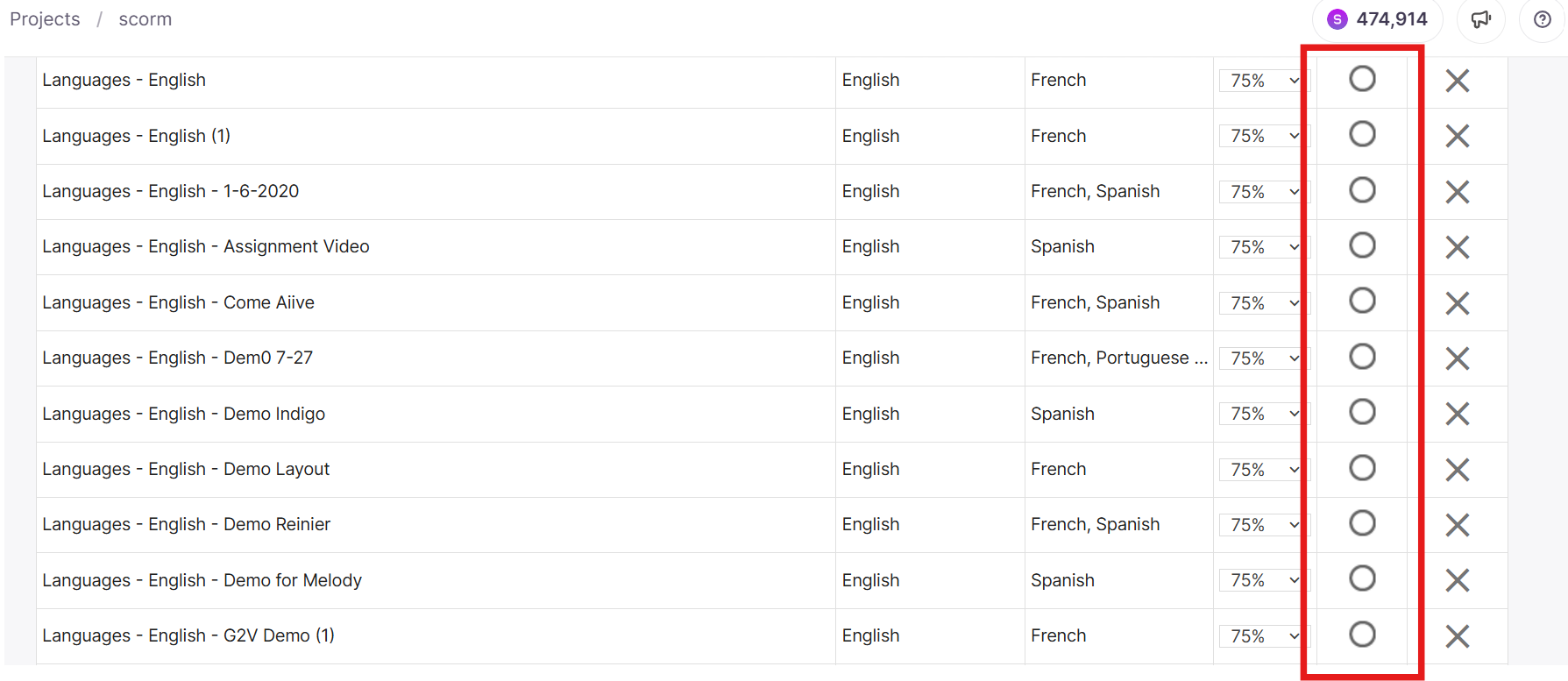Open the announcements megaphone icon
The width and height of the screenshot is (1568, 681).
1481,19
